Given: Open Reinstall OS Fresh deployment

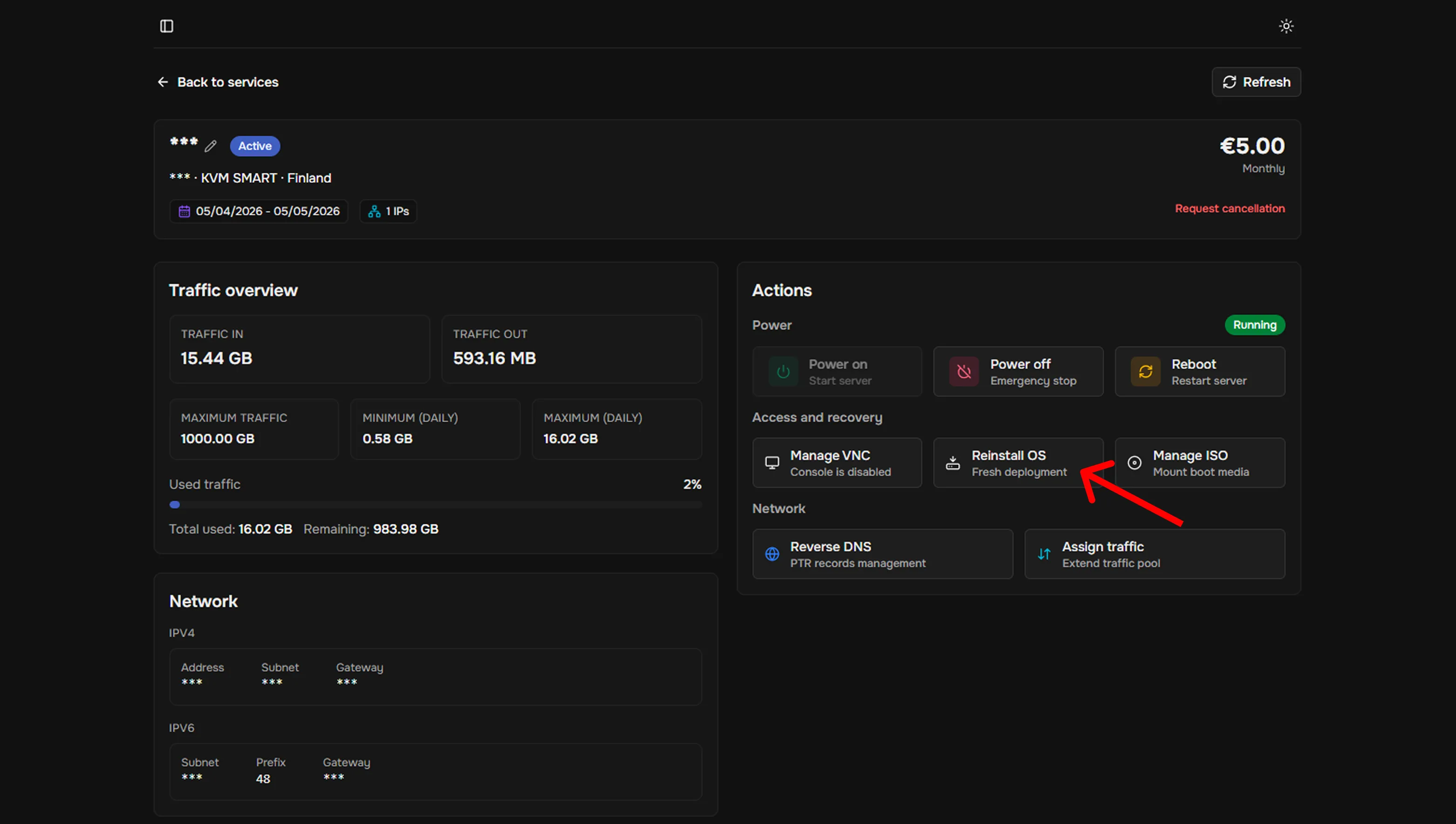Looking at the screenshot, I should click(x=1018, y=463).
